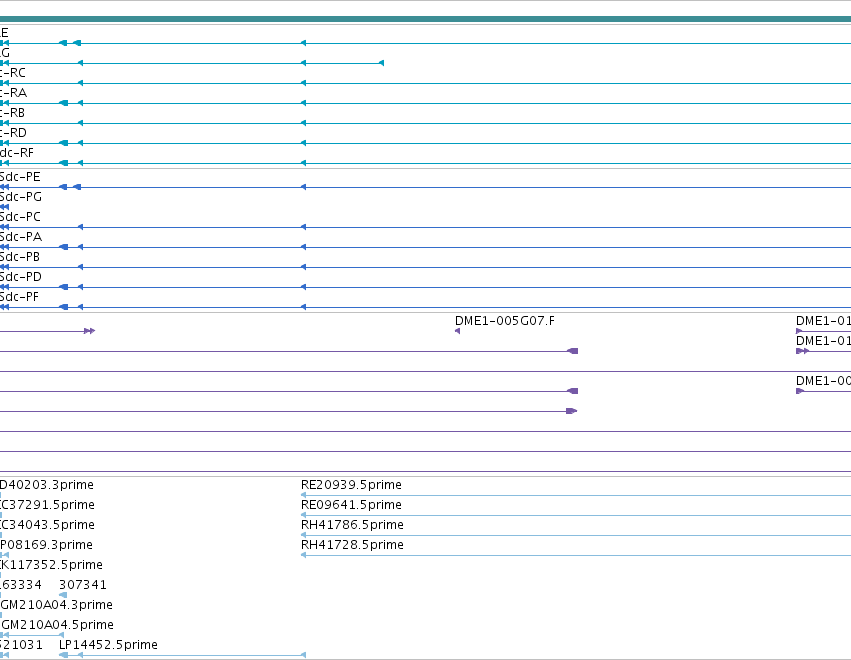
Task: Select the DME1-005G07.F label
Action: coord(505,321)
